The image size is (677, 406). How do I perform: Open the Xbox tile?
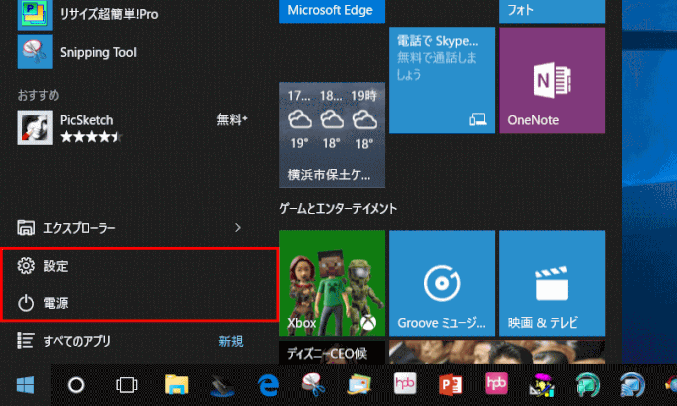point(332,283)
